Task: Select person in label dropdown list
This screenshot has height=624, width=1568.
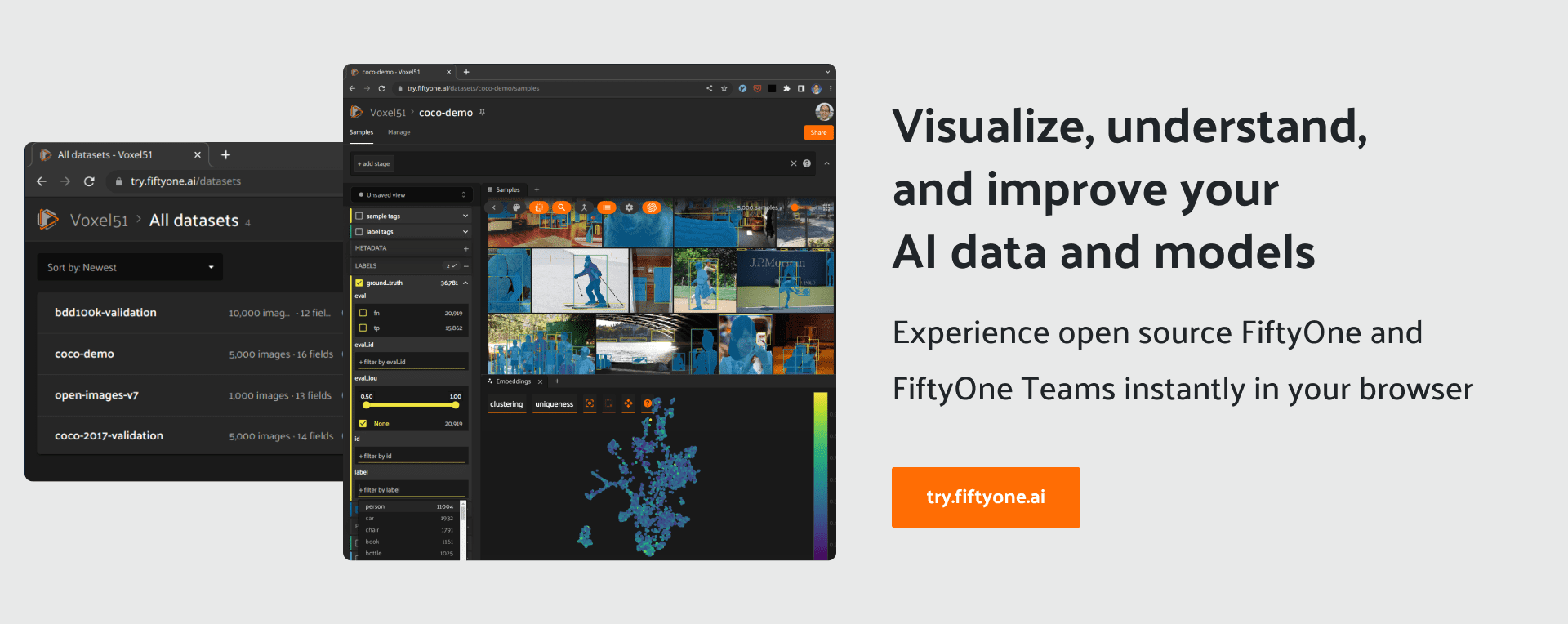Action: click(x=409, y=507)
